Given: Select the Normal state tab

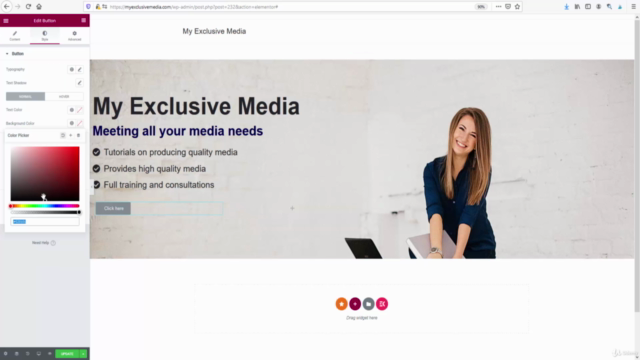Looking at the screenshot, I should click(x=25, y=96).
